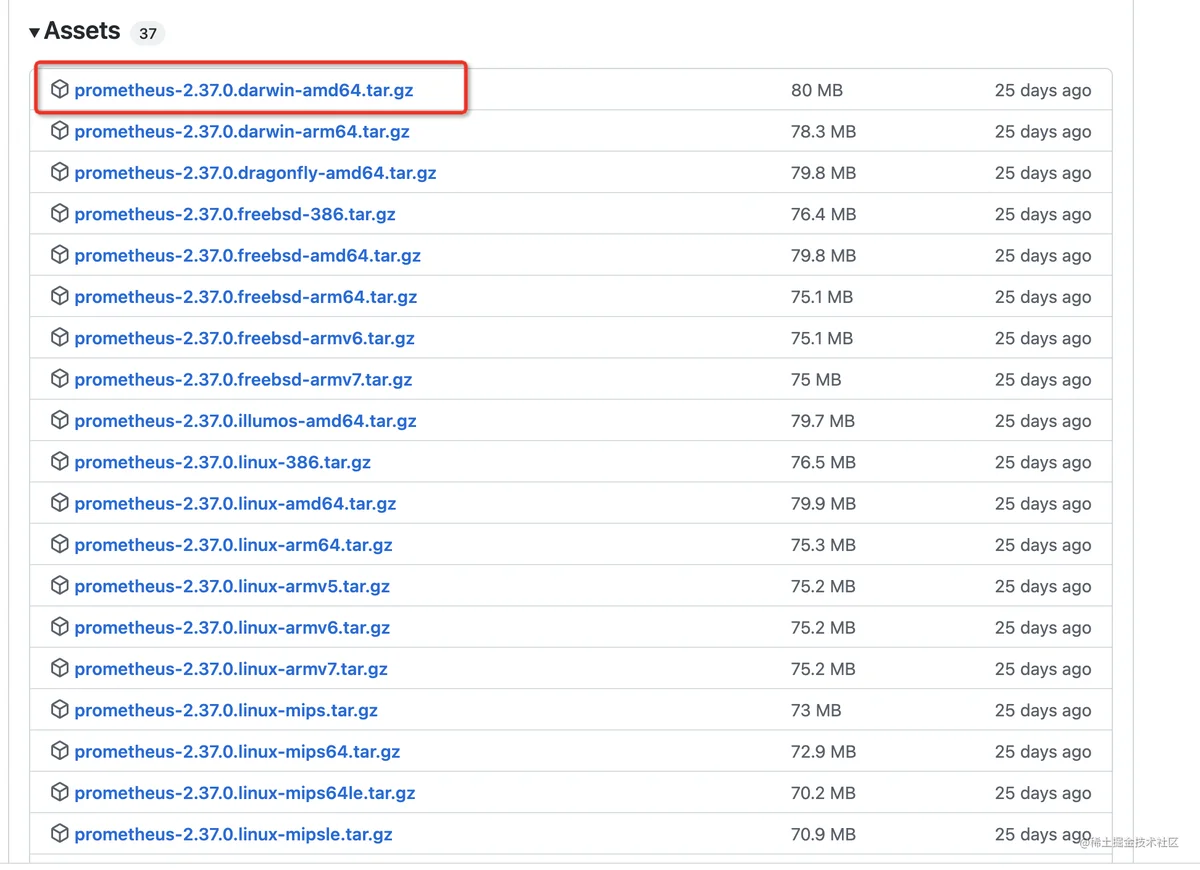Click package icon beside freebsd-amd64 asset

(60, 254)
